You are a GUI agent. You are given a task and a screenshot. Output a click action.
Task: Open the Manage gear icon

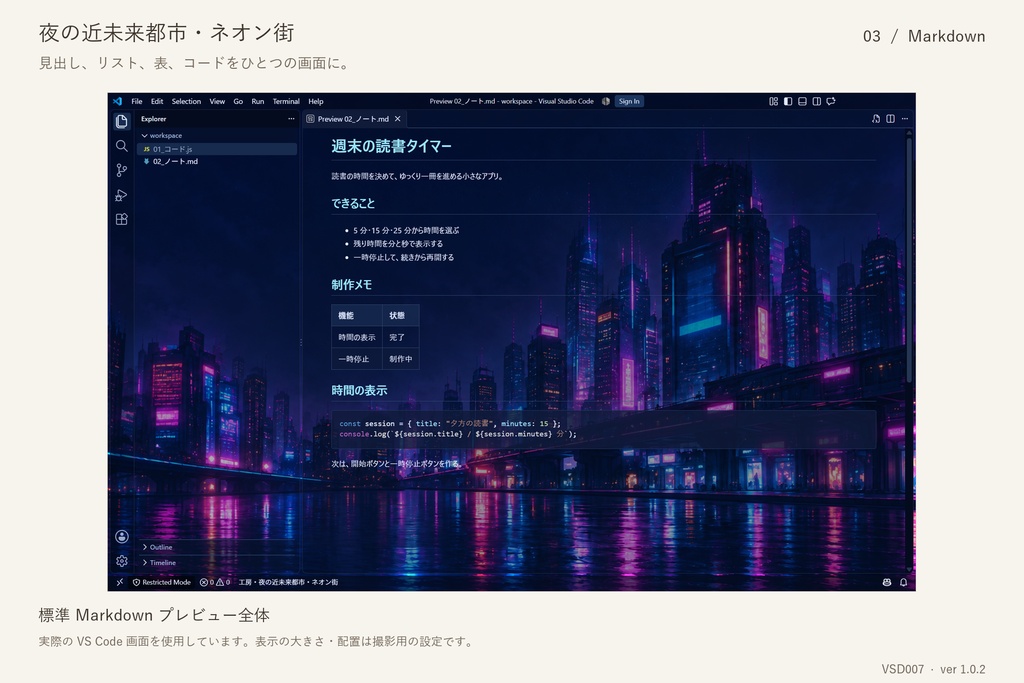coord(121,561)
